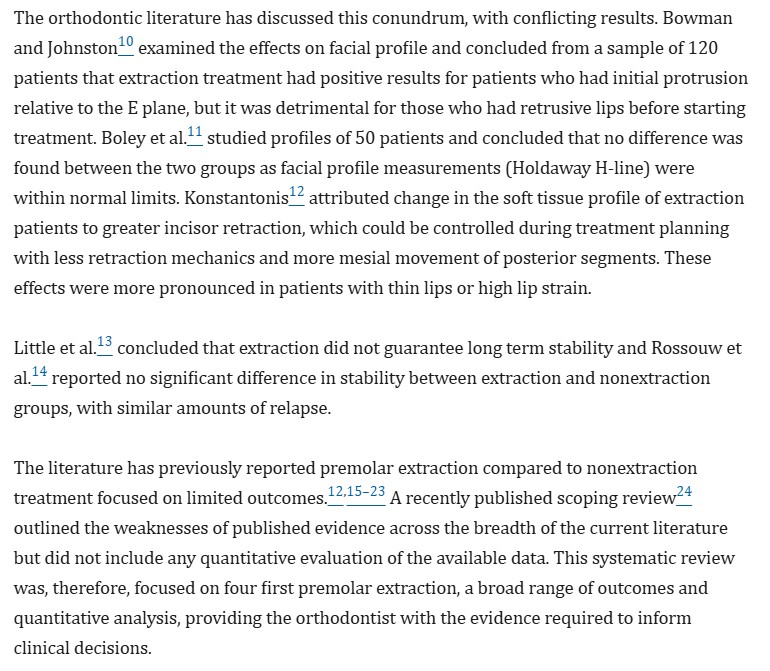This screenshot has height=671, width=770.
Task: Click the words 'scoping review'
Action: (x=618, y=498)
